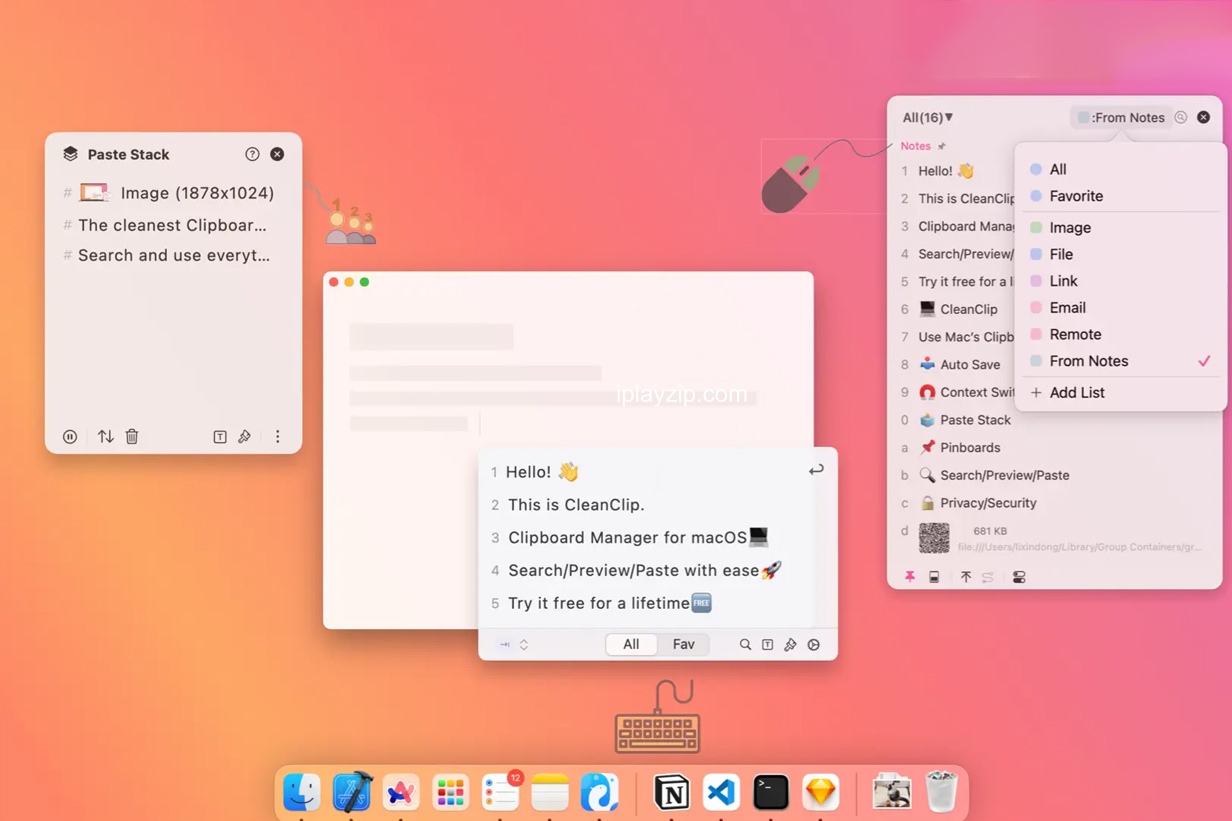The width and height of the screenshot is (1232, 821).
Task: Click the circular arrow icon in popup toolbar
Action: pyautogui.click(x=814, y=645)
